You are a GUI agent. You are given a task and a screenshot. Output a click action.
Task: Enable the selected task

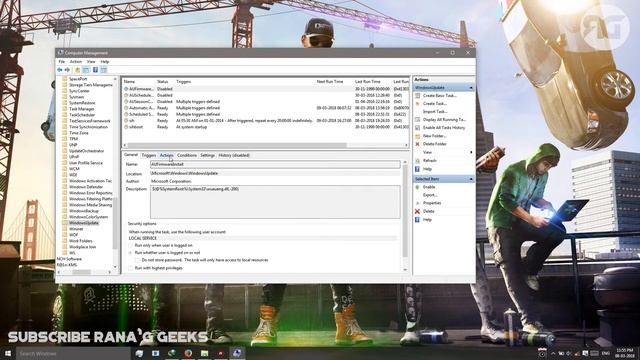(x=429, y=187)
